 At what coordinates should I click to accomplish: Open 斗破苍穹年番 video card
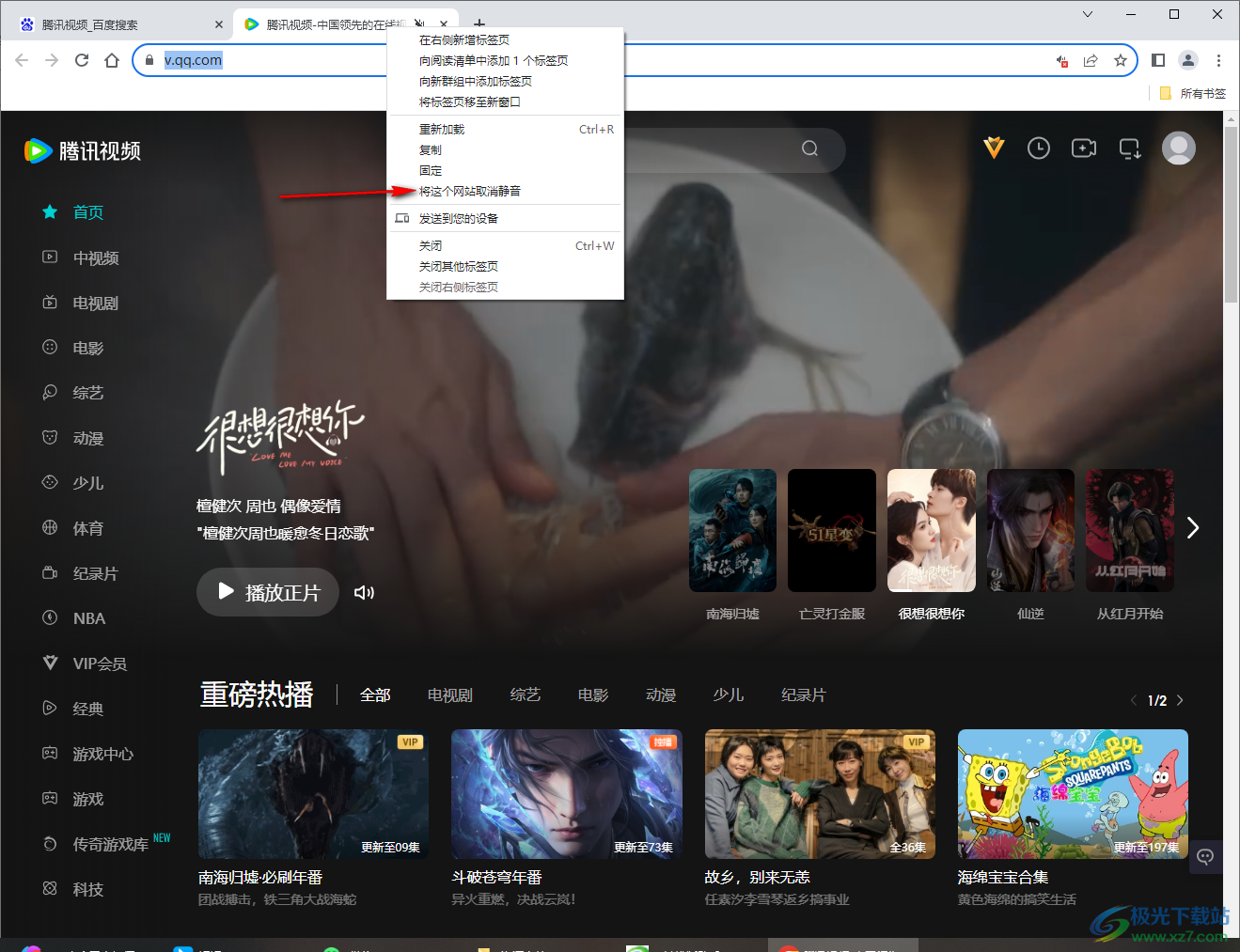point(566,793)
